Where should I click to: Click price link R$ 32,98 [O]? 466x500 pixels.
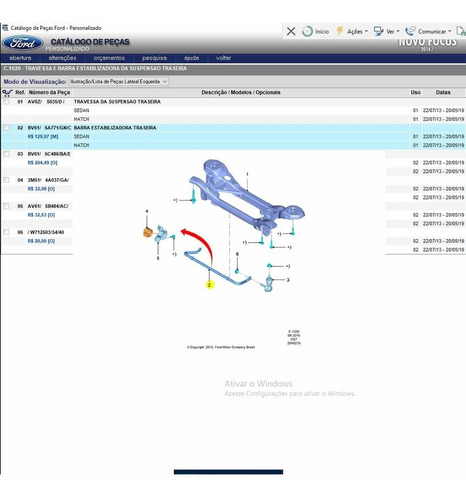[41, 189]
